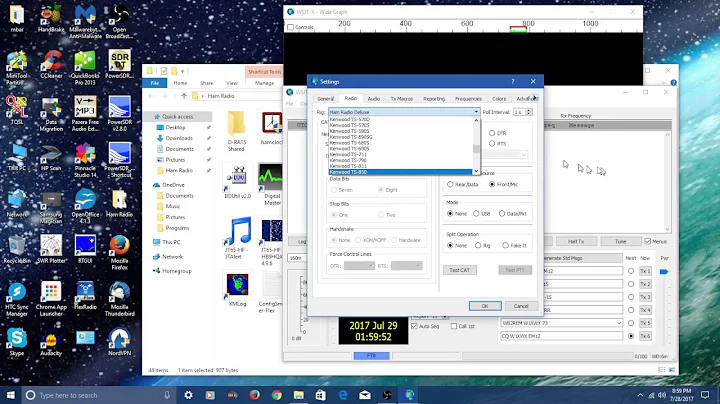Open NordVPN desktop icon
This screenshot has height=404, width=720.
coord(119,342)
